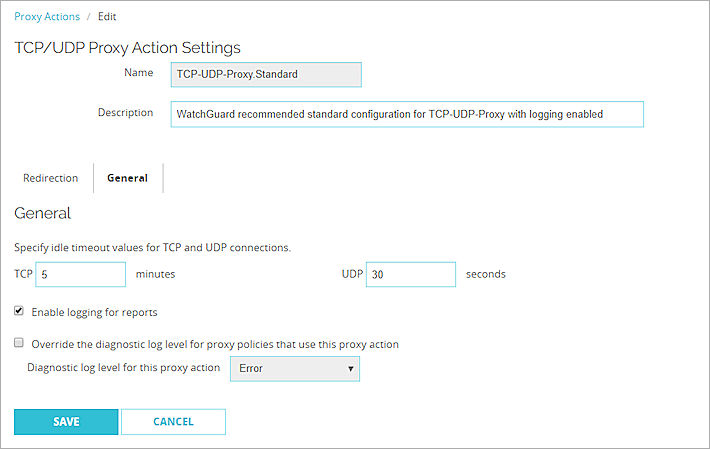Click the "Diagnostic log level for this proxy action" label
The image size is (710, 449).
[x=123, y=368]
